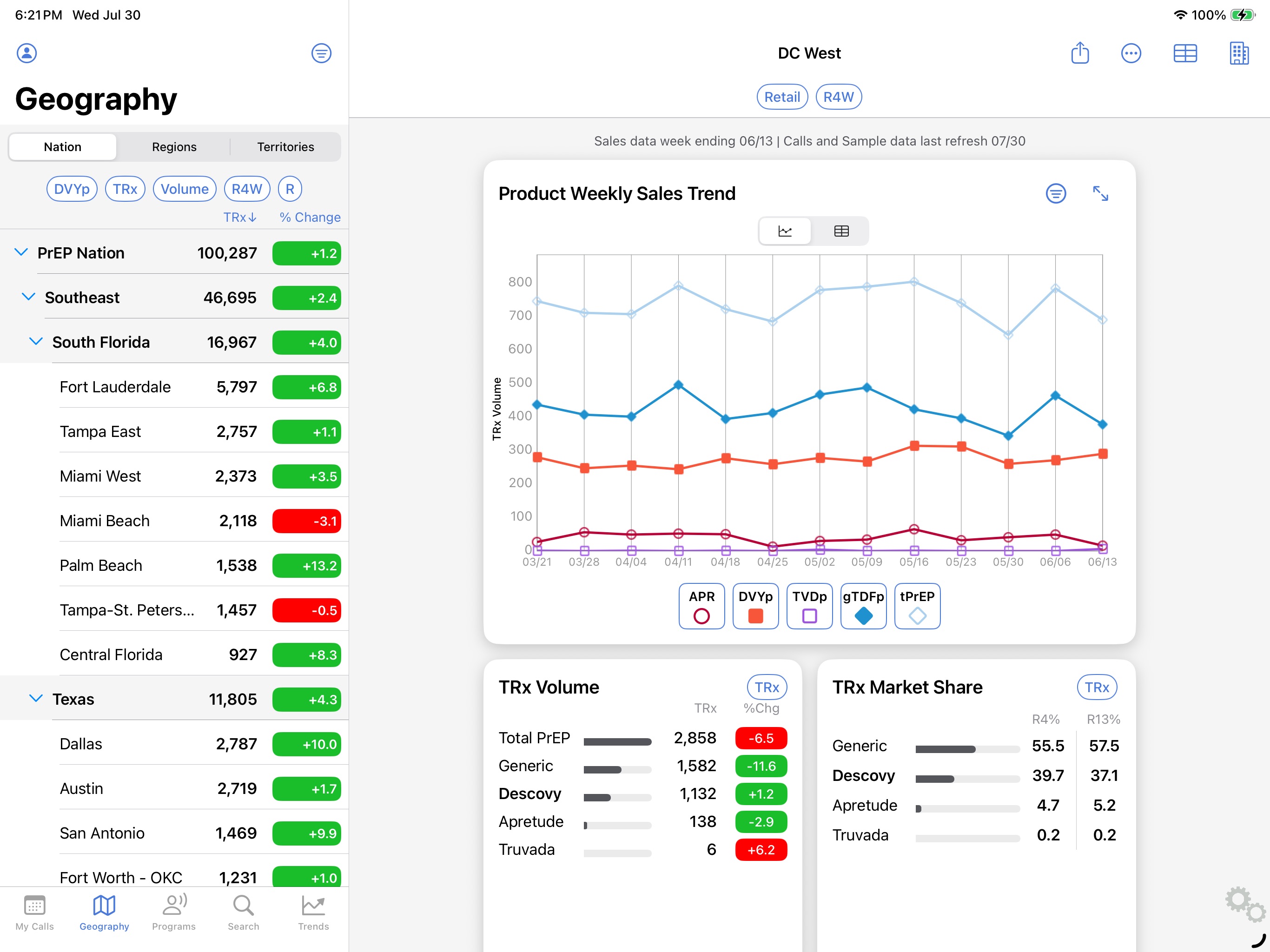Toggle the TVDp series in legend
The image size is (1270, 952).
tap(809, 606)
